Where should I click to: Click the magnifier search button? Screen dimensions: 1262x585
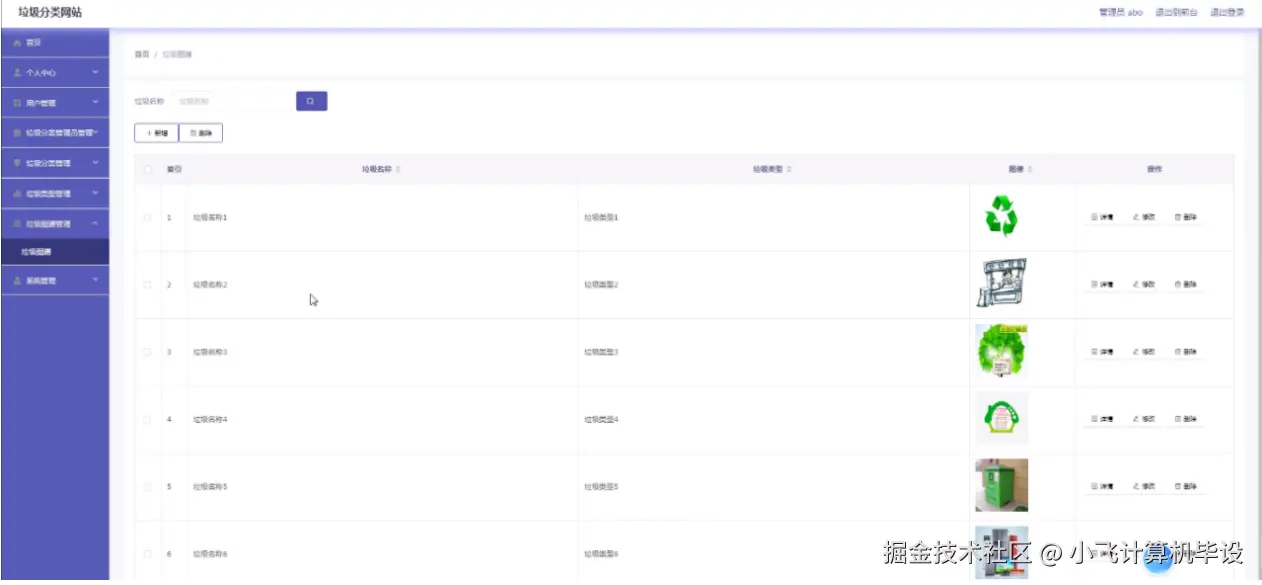pos(311,101)
